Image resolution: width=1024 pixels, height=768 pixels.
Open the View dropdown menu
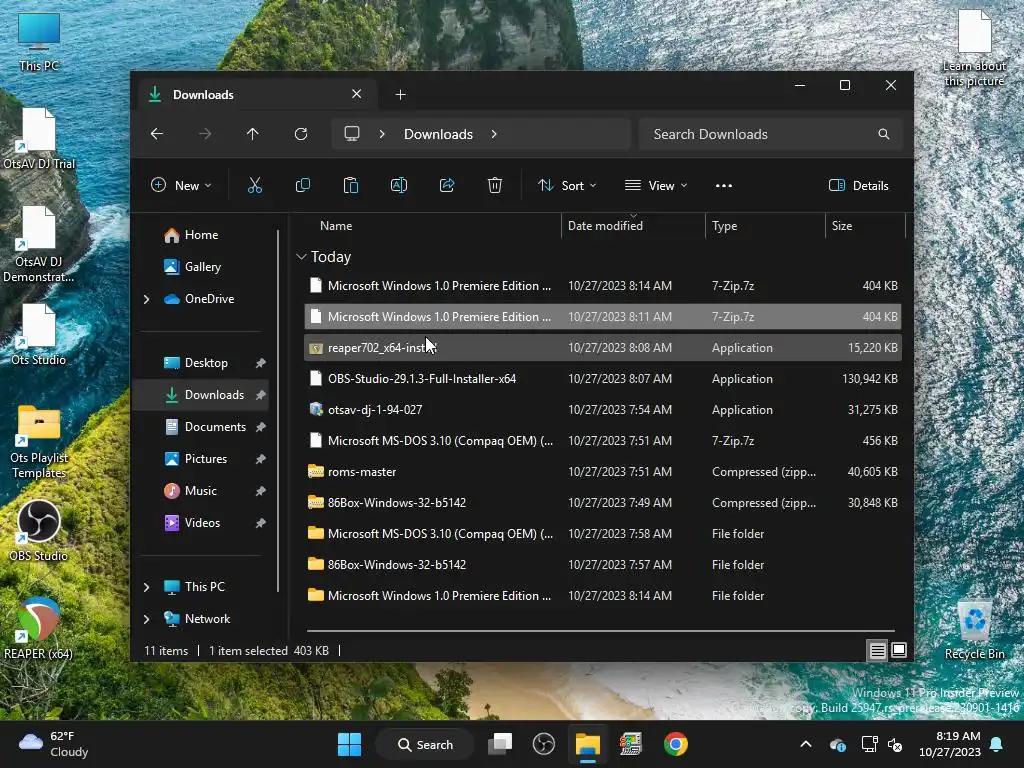click(656, 185)
